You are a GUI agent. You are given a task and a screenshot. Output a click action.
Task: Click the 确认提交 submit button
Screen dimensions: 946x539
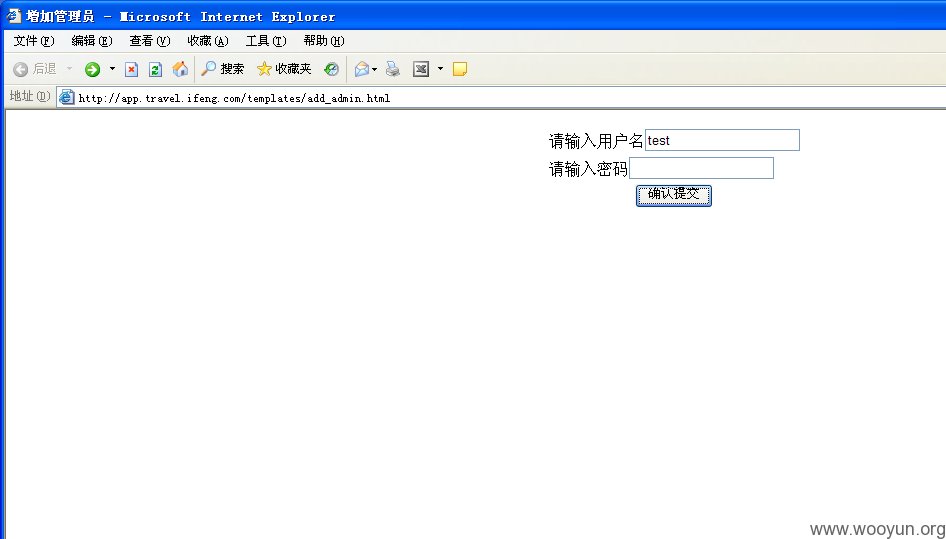coord(674,196)
